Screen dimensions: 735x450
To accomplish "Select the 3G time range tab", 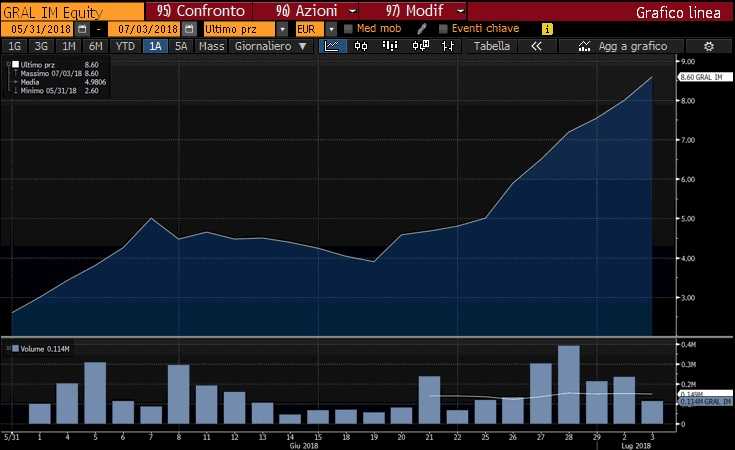I will [x=41, y=46].
